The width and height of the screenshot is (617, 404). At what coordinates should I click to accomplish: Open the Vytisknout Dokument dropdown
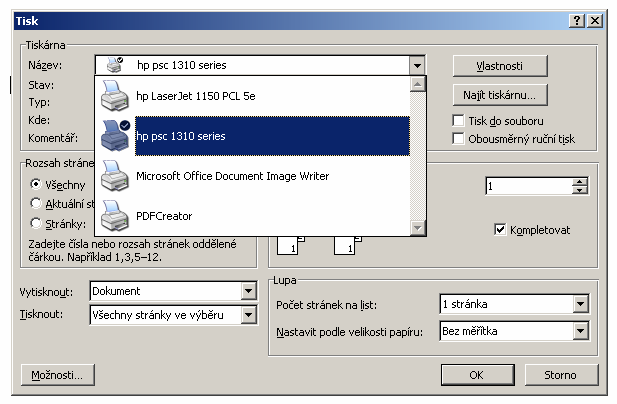pyautogui.click(x=248, y=291)
